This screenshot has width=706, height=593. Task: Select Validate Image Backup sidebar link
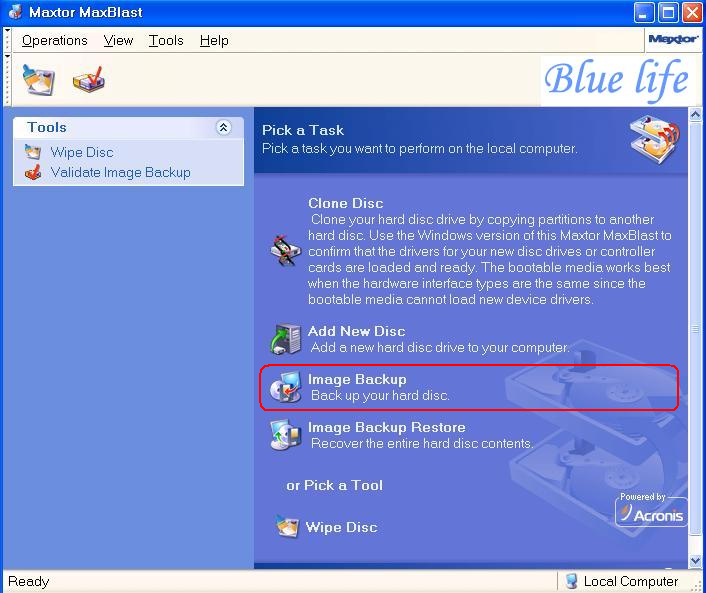[121, 172]
